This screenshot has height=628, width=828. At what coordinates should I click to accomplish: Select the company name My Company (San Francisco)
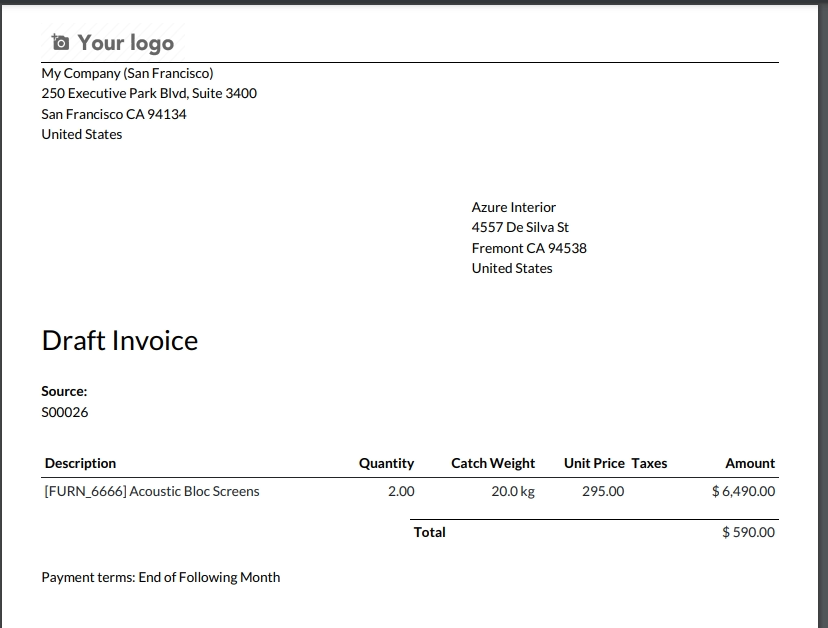[x=127, y=73]
